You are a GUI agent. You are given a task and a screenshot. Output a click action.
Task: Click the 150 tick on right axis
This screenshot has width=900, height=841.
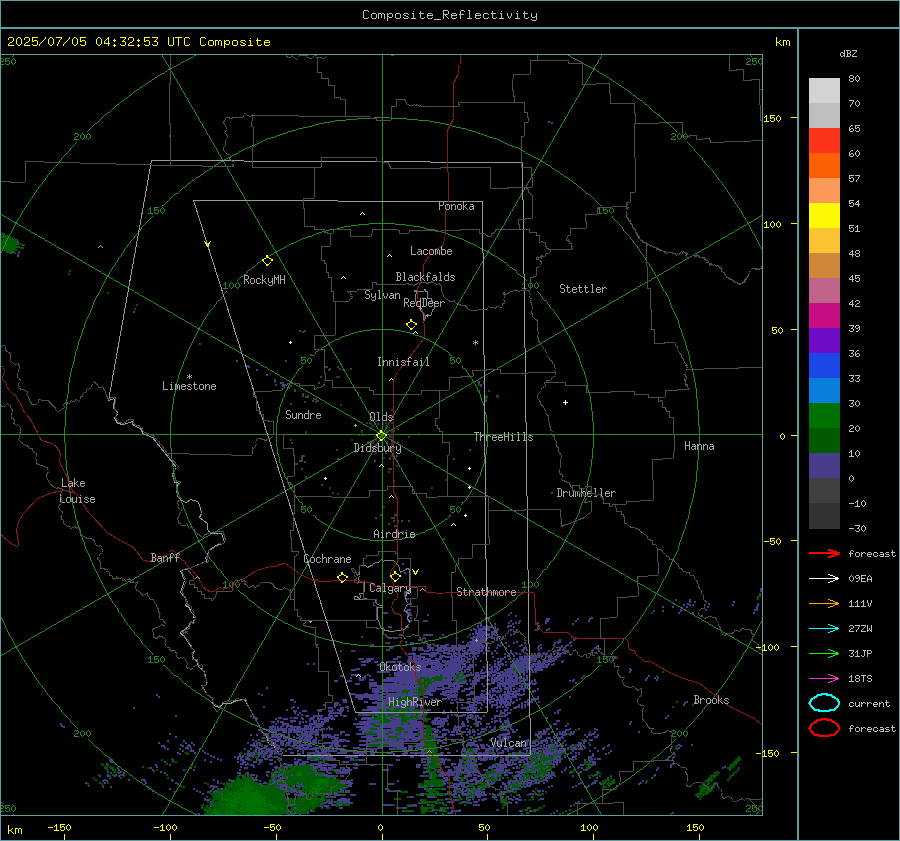pos(773,118)
